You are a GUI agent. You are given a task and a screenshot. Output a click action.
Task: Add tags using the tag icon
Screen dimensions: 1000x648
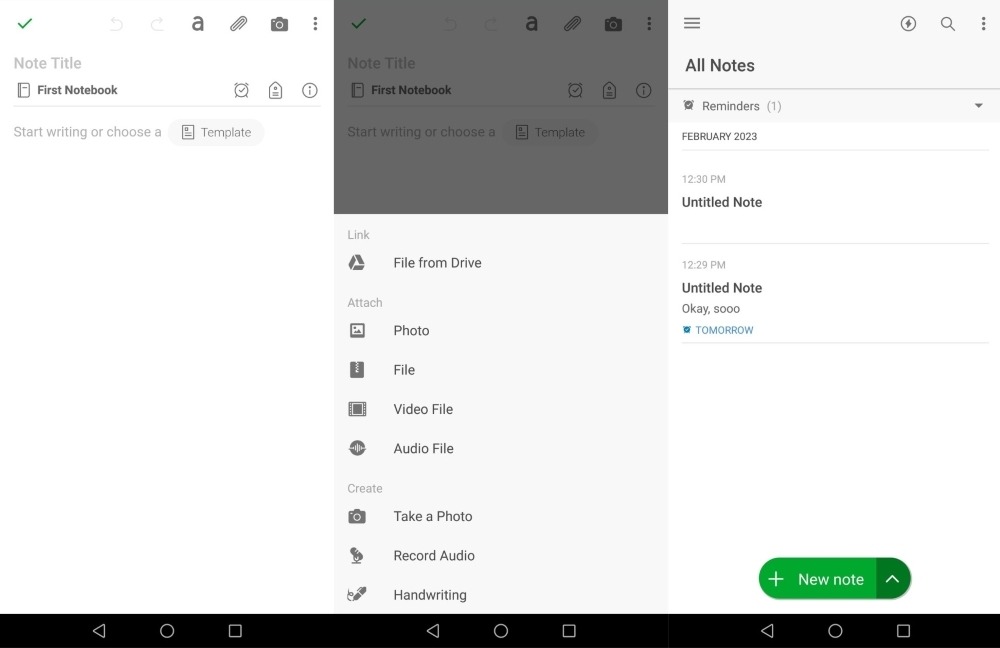coord(276,90)
